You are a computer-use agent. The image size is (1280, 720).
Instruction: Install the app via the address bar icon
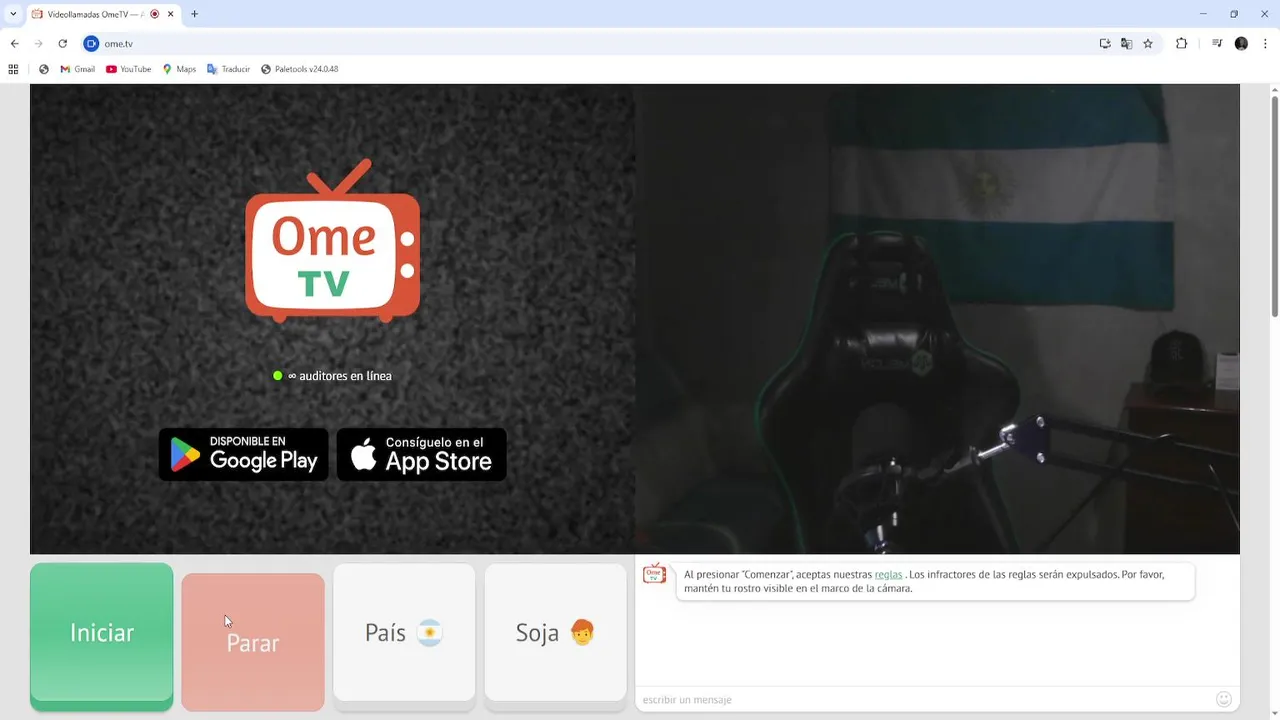[1105, 44]
